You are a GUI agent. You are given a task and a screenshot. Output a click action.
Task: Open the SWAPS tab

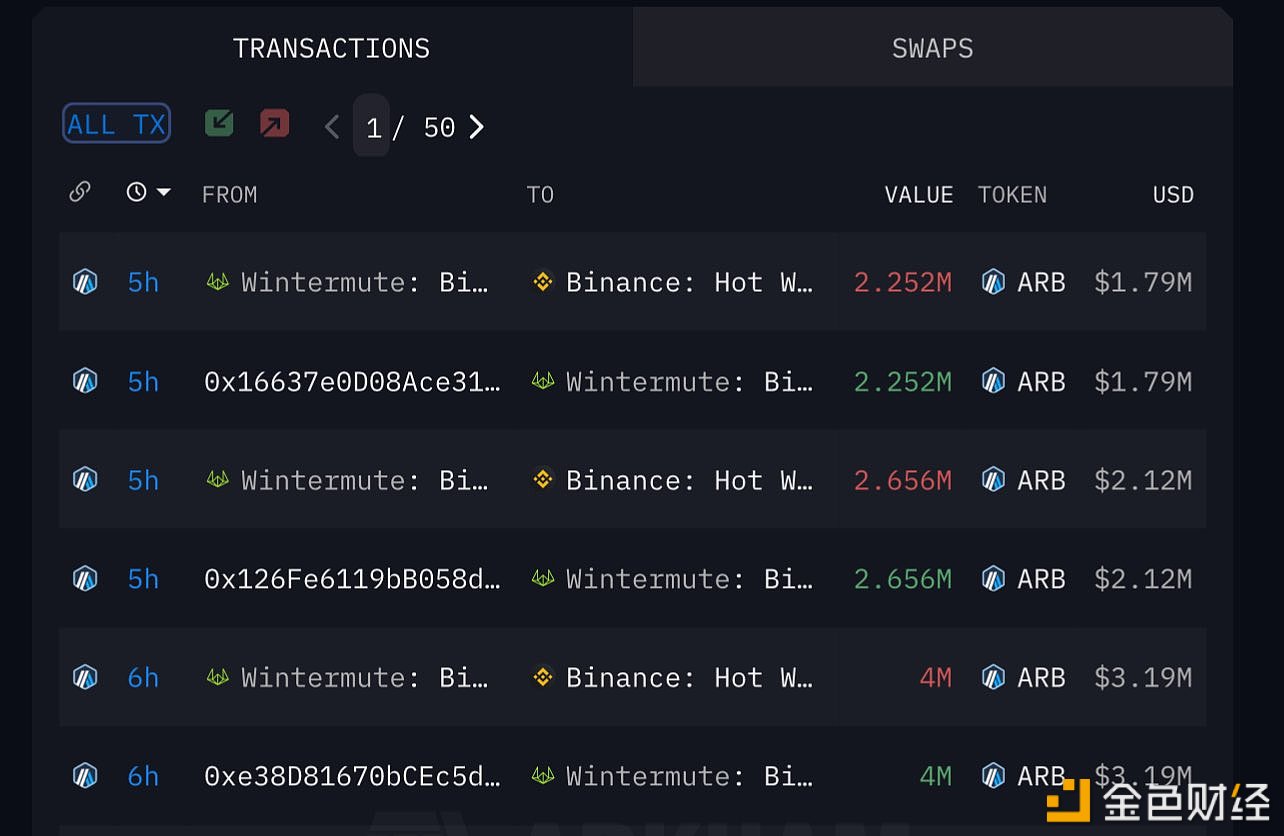(932, 48)
